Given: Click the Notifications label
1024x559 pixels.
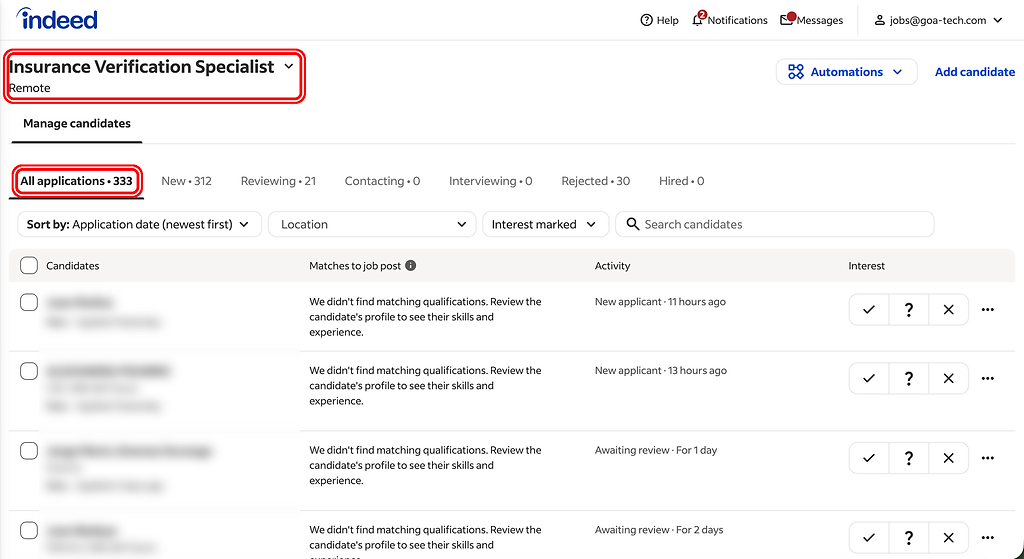Looking at the screenshot, I should (x=737, y=20).
